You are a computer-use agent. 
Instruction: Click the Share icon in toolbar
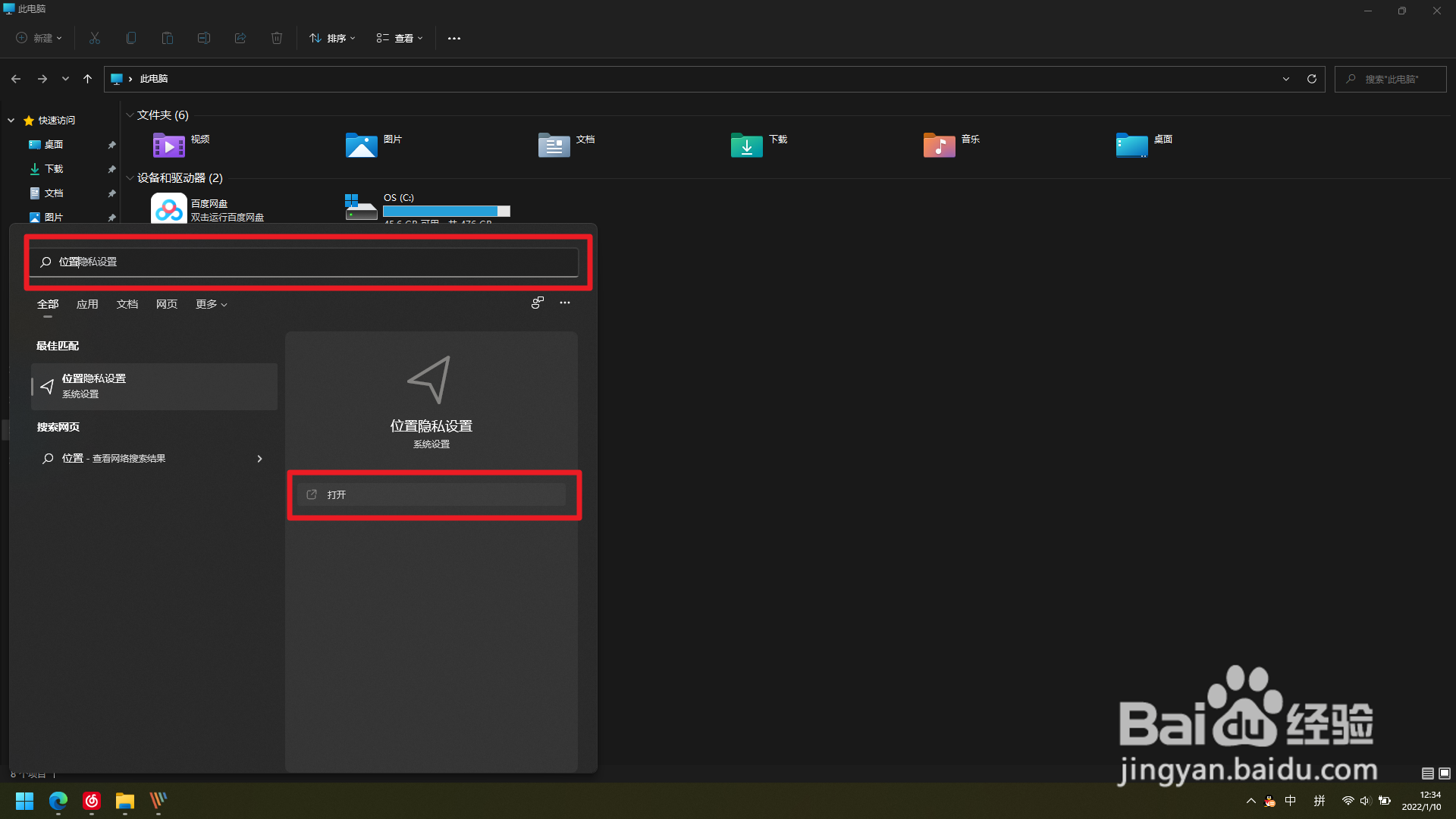pos(240,38)
